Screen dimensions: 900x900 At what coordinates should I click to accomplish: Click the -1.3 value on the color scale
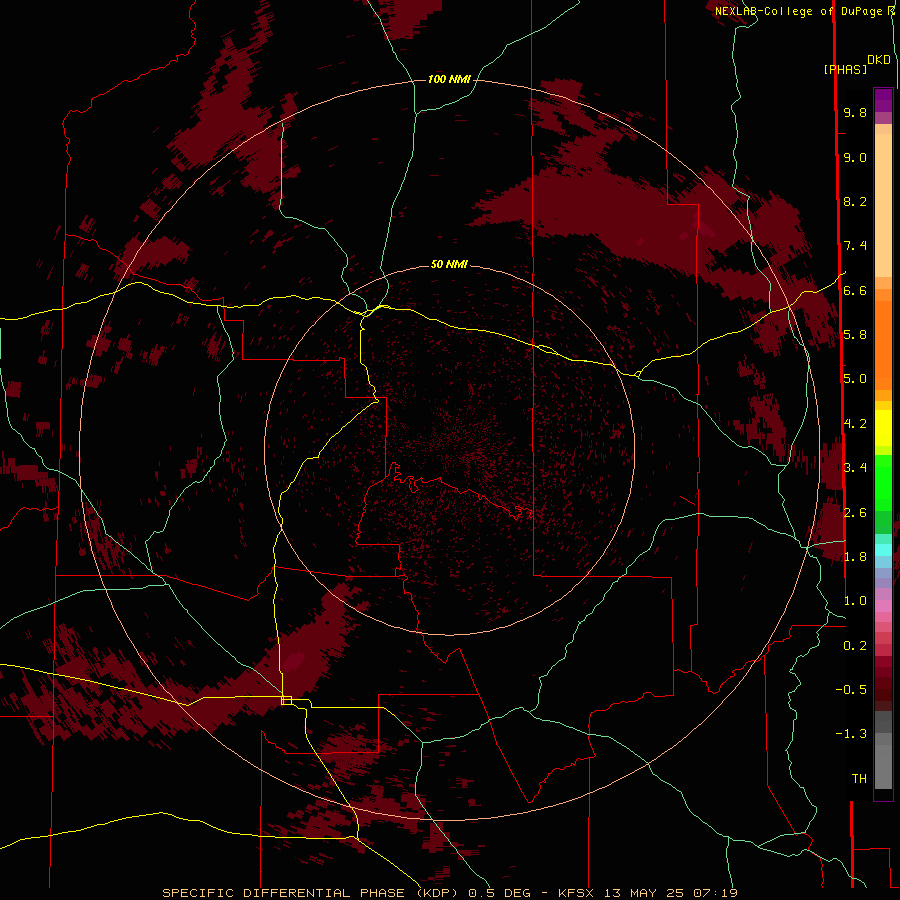click(x=851, y=734)
